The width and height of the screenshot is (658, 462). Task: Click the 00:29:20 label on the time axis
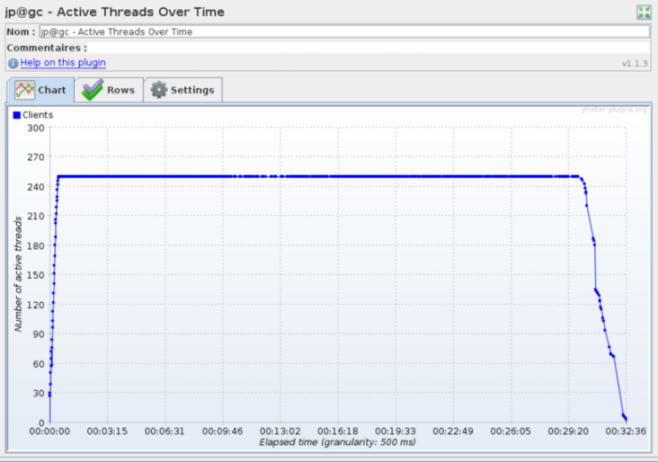click(x=568, y=432)
